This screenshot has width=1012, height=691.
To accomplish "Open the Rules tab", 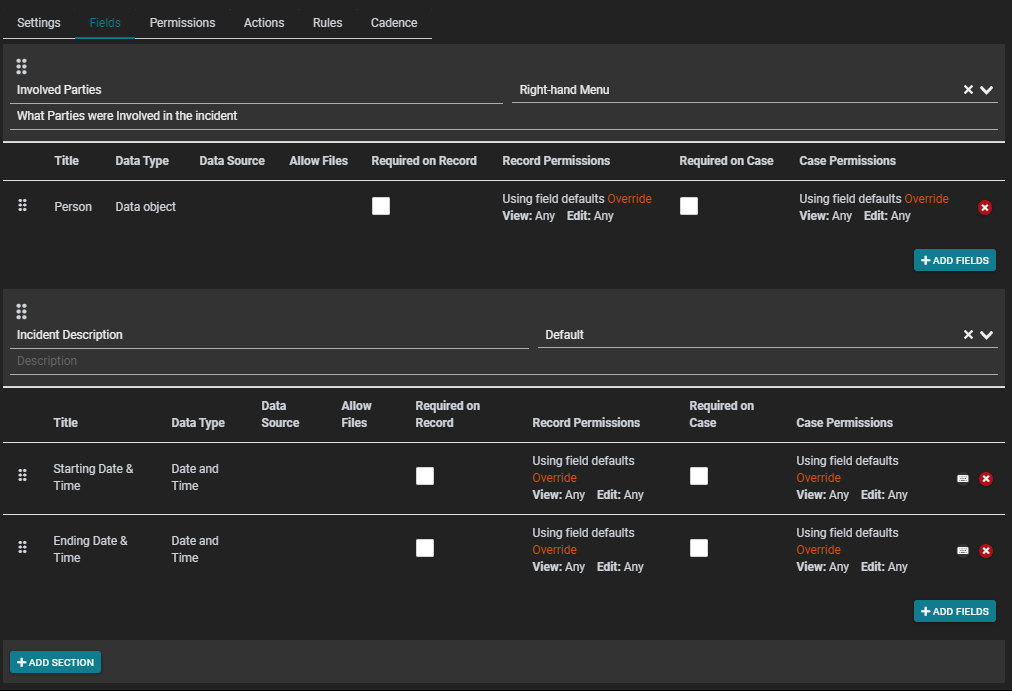I will 328,23.
